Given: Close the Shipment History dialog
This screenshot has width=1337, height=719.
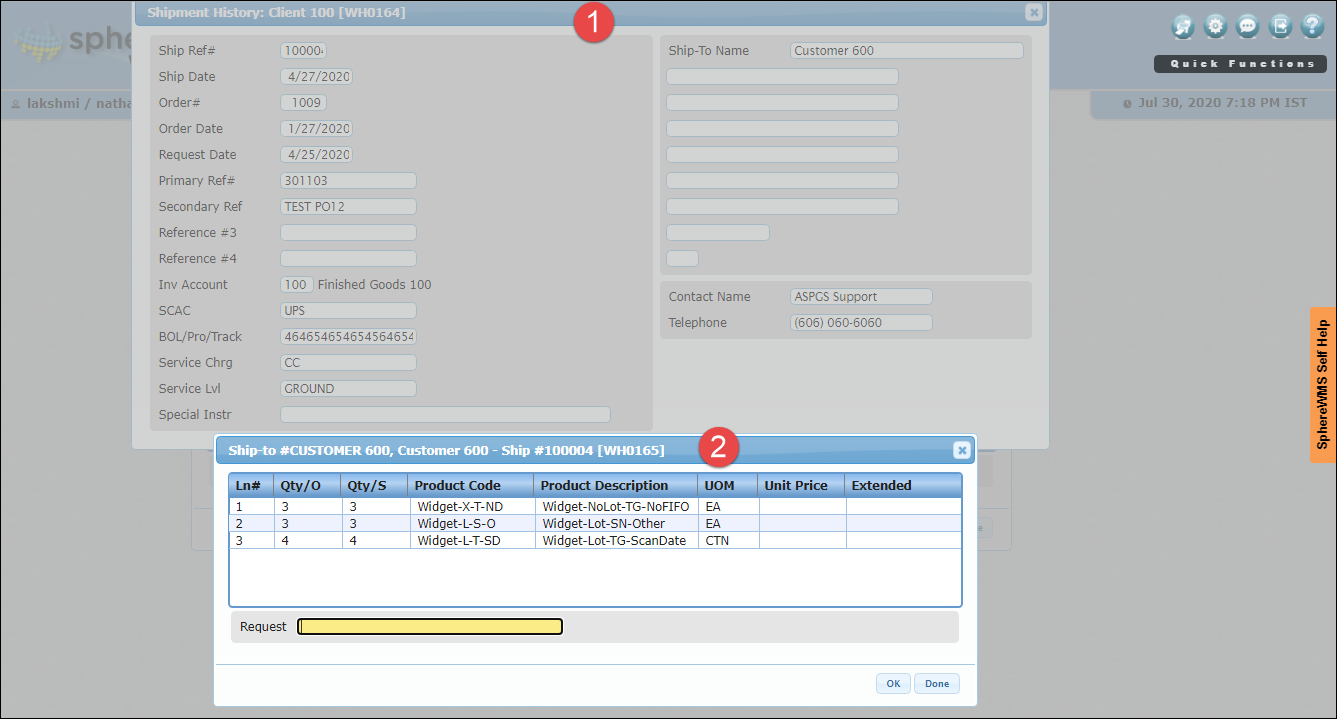Looking at the screenshot, I should 1033,12.
